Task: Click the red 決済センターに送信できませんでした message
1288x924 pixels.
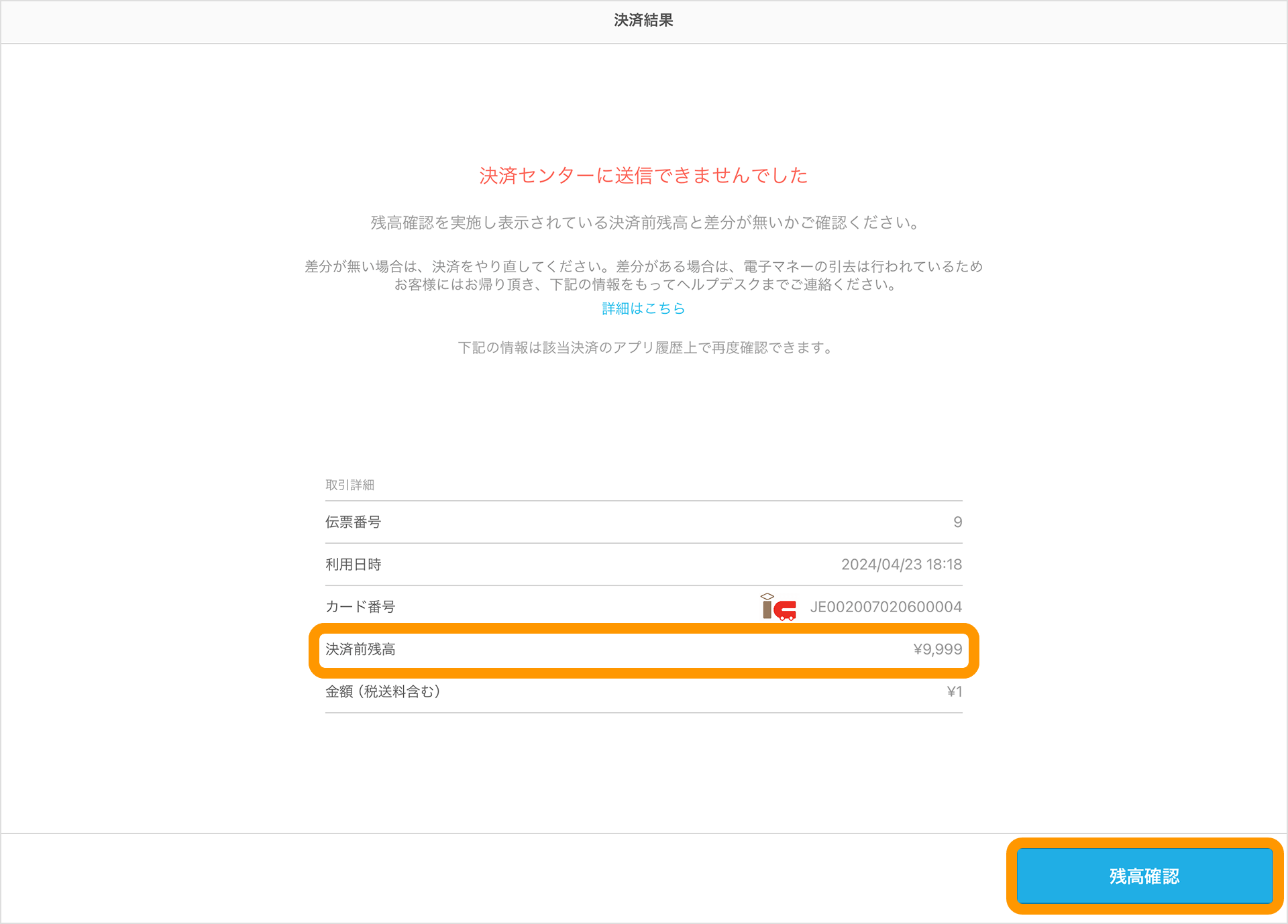Action: pos(643,176)
